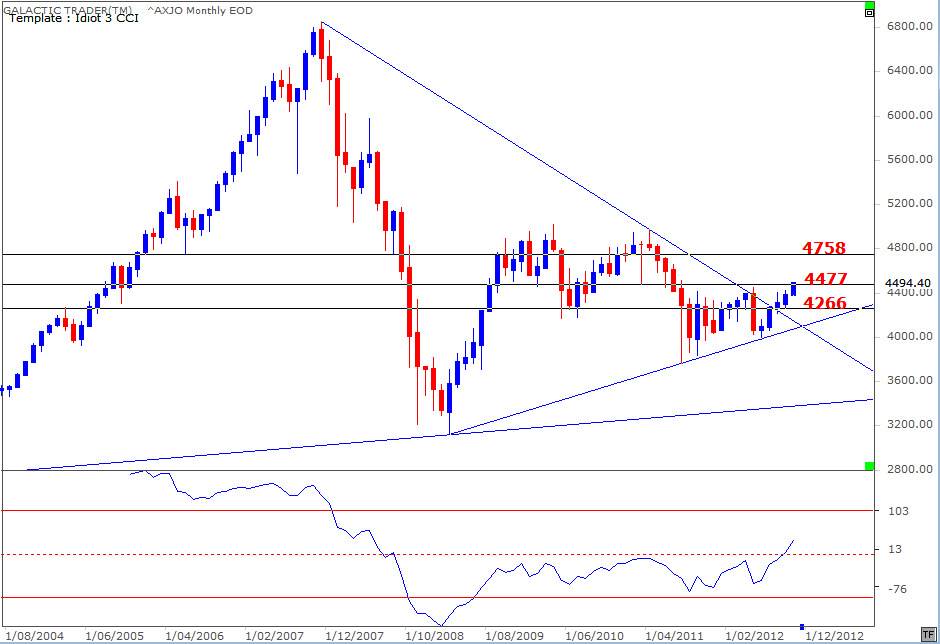Click the 1/06/2010 date label

click(595, 636)
